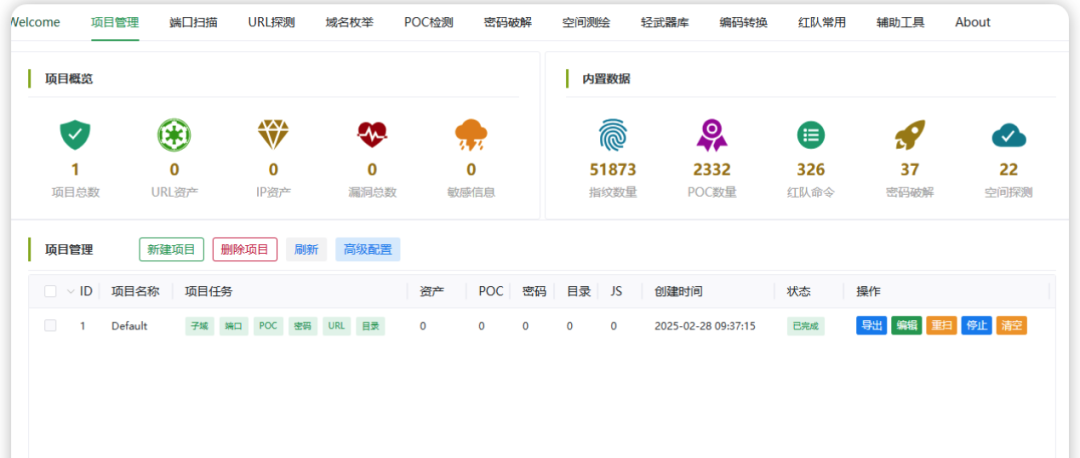Click the orange 清空 button
1080x458 pixels.
1012,326
